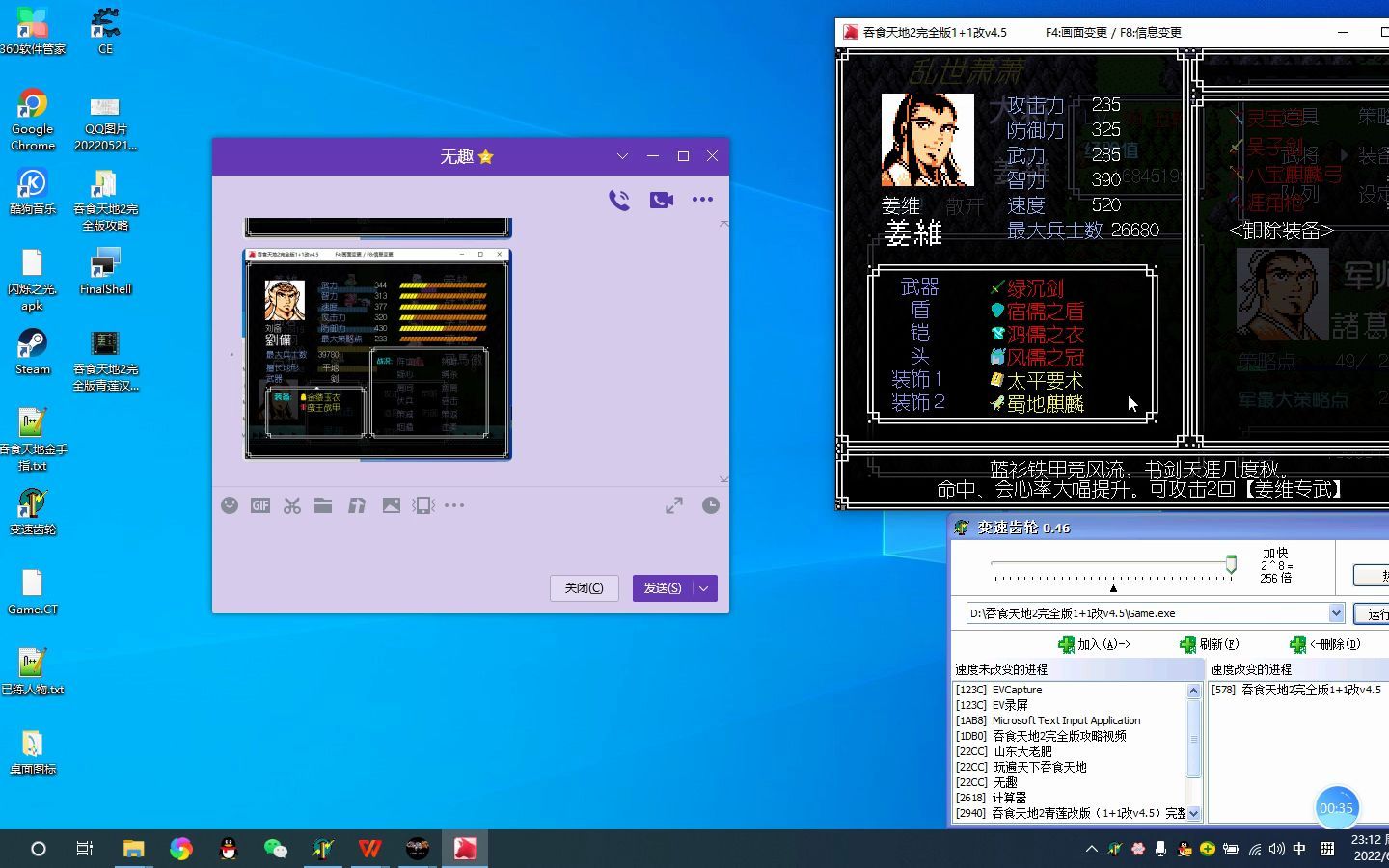Start a voice call in the QQ chat
This screenshot has height=868, width=1389.
619,200
